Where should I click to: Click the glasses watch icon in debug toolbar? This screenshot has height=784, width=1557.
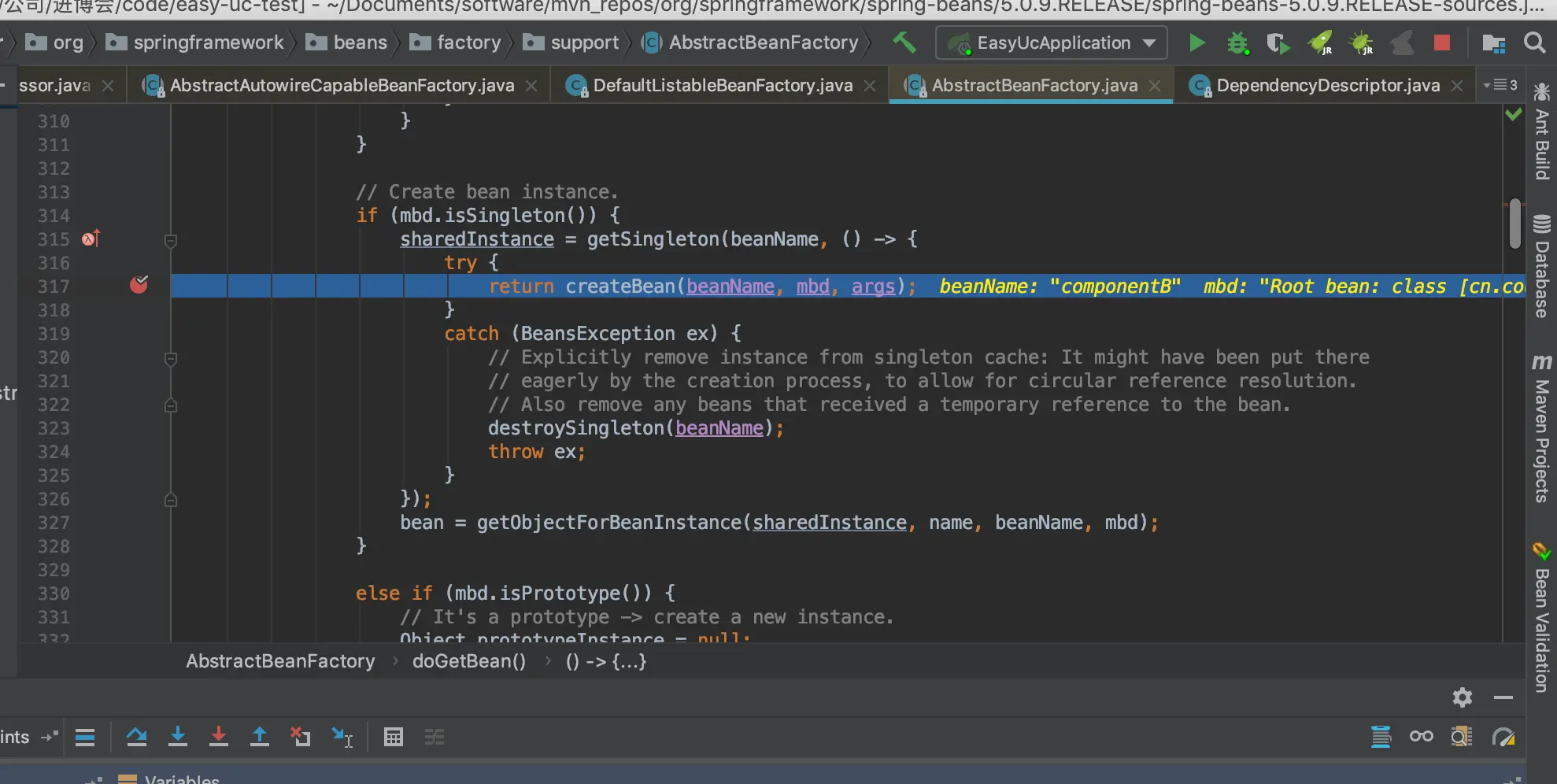point(1422,738)
